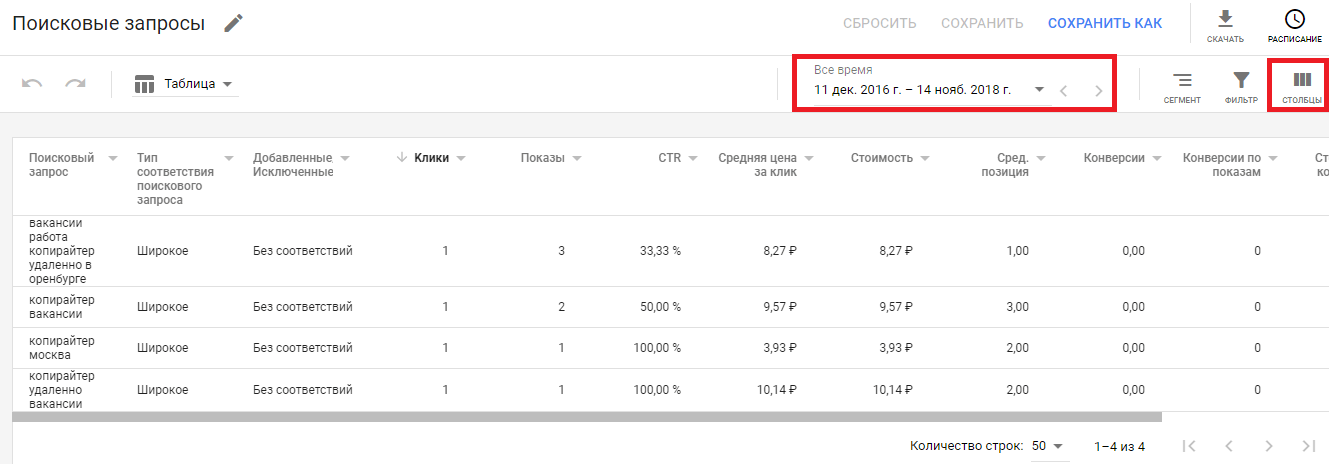Click the pencil icon to edit report title
This screenshot has height=464, width=1329.
(233, 23)
